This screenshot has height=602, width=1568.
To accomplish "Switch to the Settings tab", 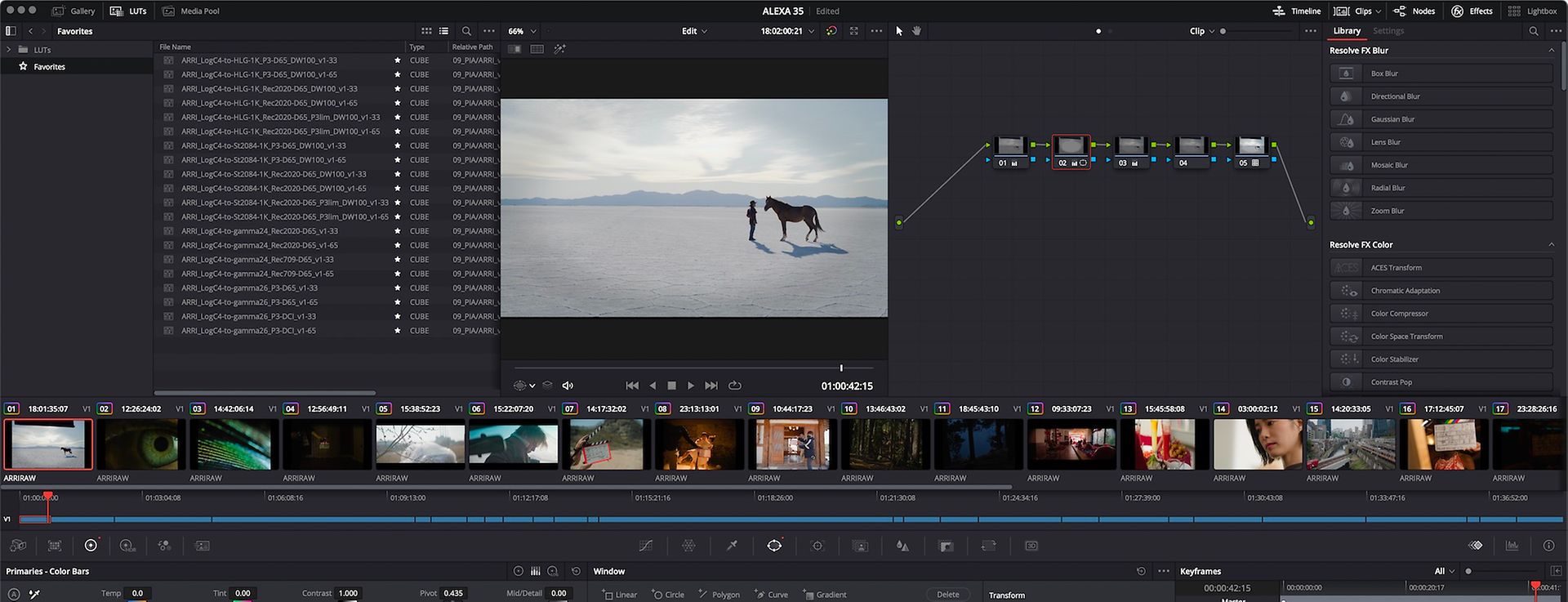I will pos(1388,31).
